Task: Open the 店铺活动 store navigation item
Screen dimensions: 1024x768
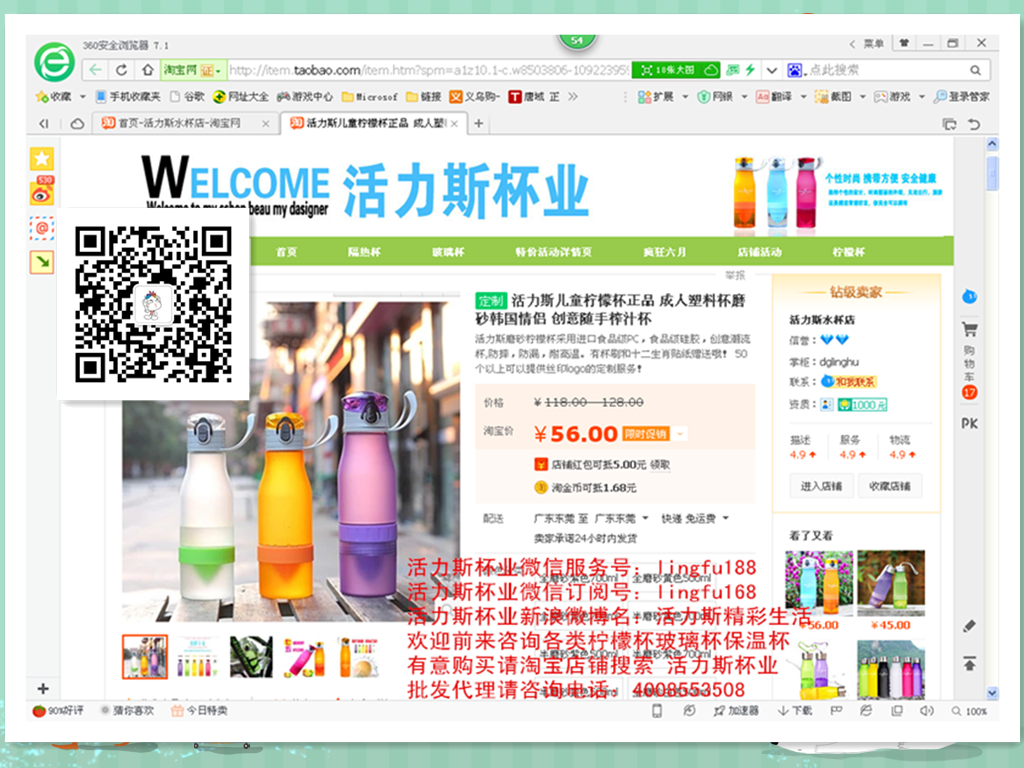Action: tap(760, 251)
